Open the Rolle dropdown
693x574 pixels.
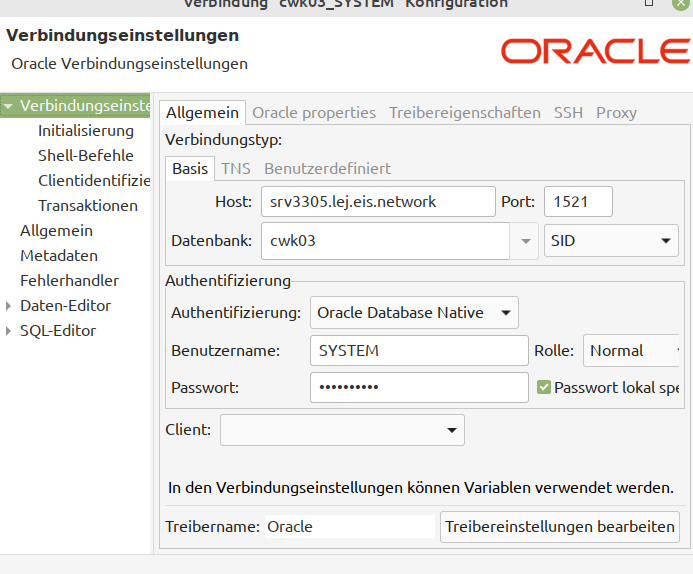coord(632,351)
